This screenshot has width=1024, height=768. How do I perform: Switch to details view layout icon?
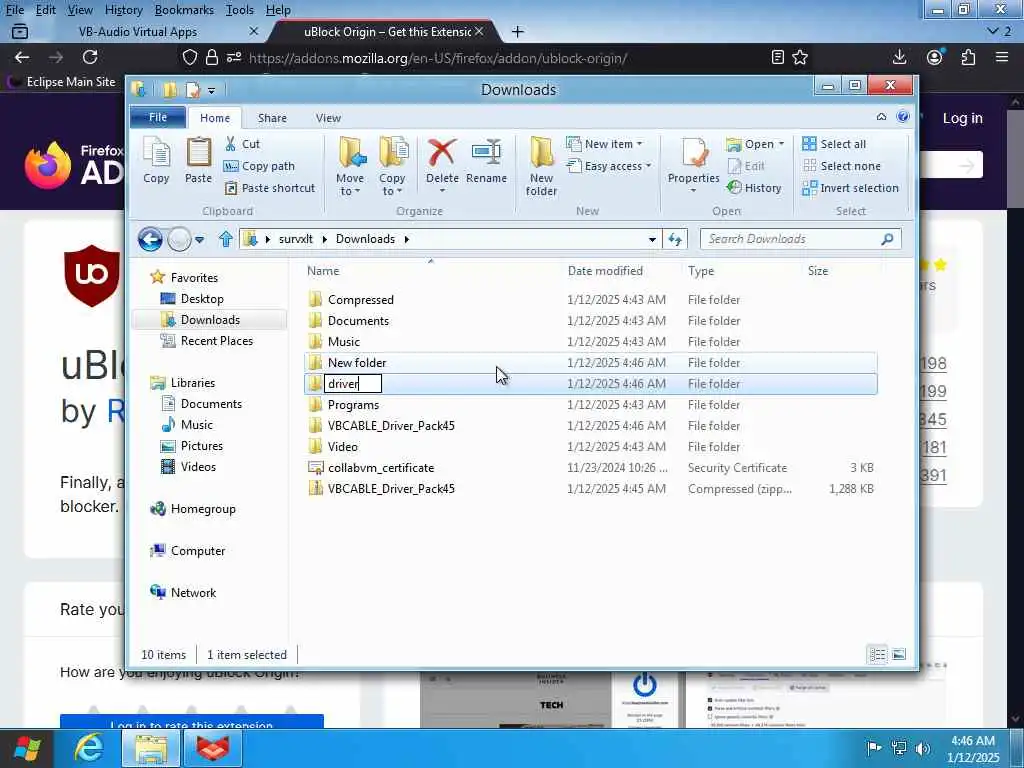click(878, 654)
